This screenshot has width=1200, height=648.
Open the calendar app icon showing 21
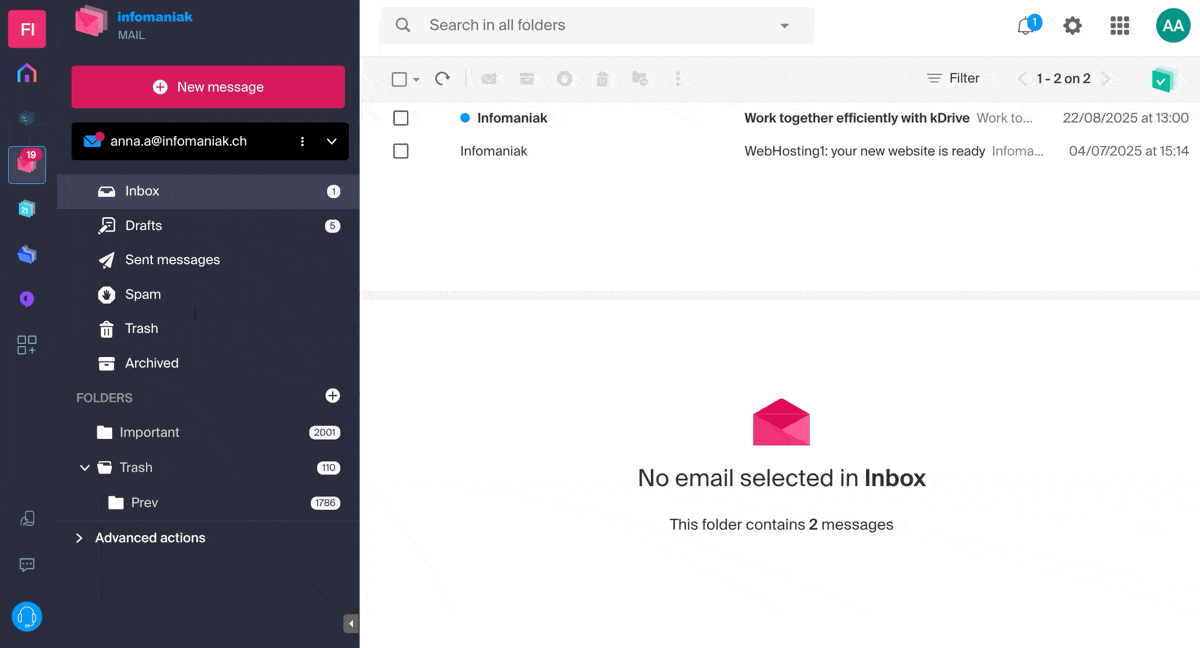[x=27, y=209]
